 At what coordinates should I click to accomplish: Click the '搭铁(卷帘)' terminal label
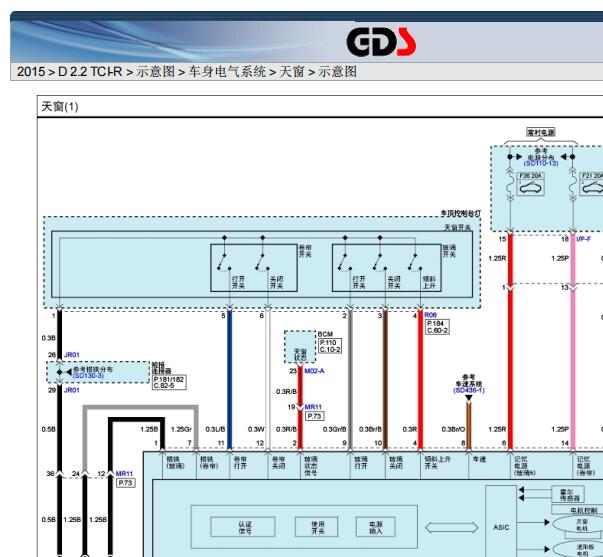[x=209, y=462]
